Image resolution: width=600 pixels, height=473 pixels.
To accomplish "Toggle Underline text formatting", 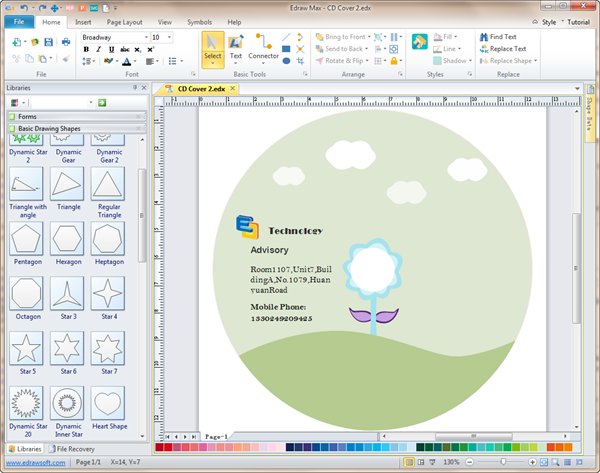I will pos(112,49).
